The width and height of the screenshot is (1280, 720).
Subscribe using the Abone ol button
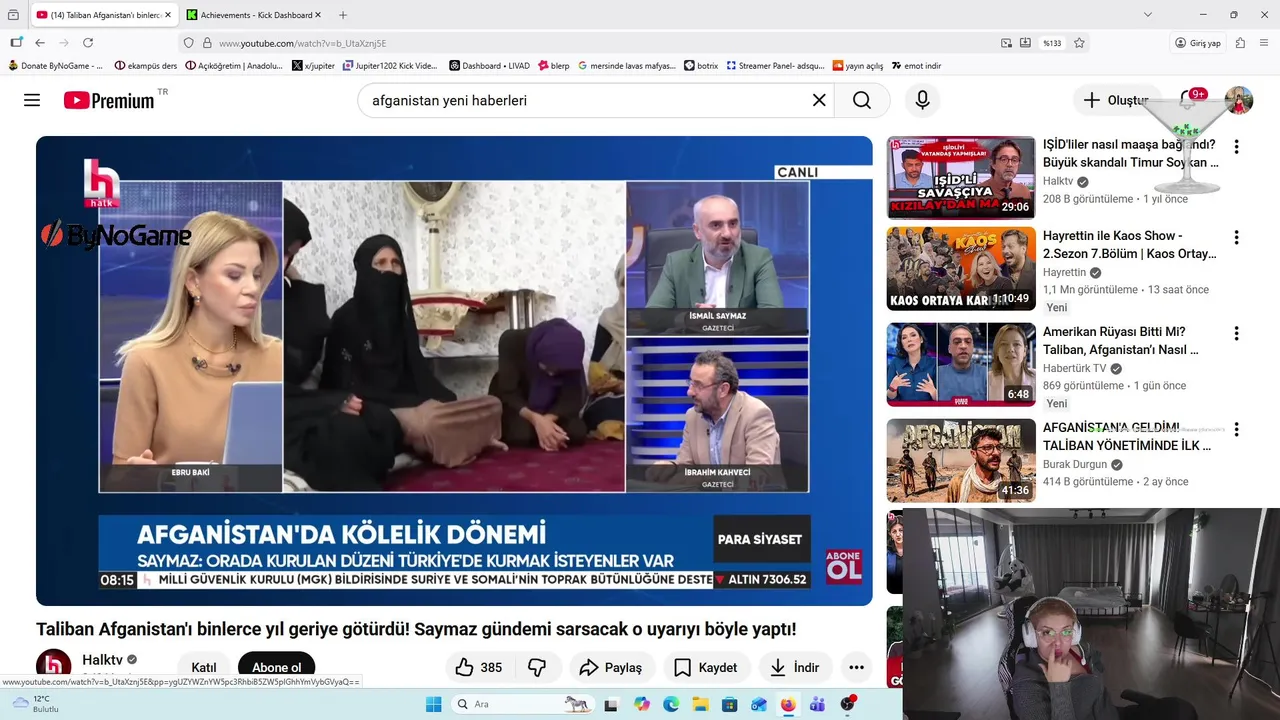(276, 667)
